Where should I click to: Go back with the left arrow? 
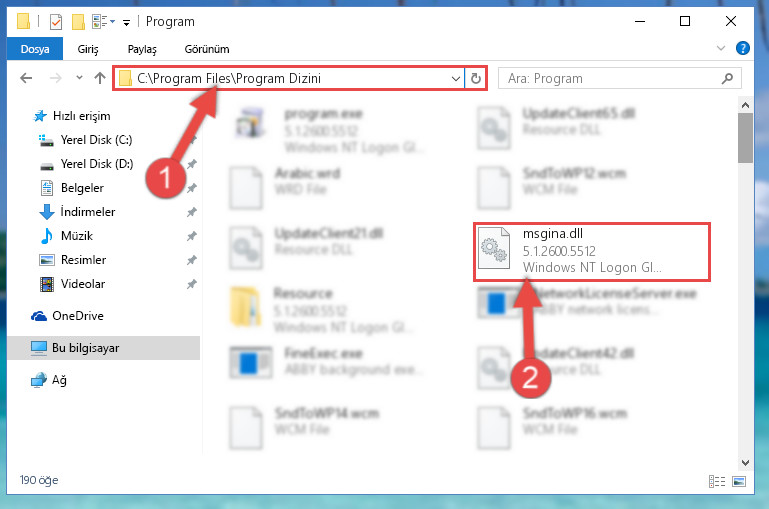[x=26, y=78]
